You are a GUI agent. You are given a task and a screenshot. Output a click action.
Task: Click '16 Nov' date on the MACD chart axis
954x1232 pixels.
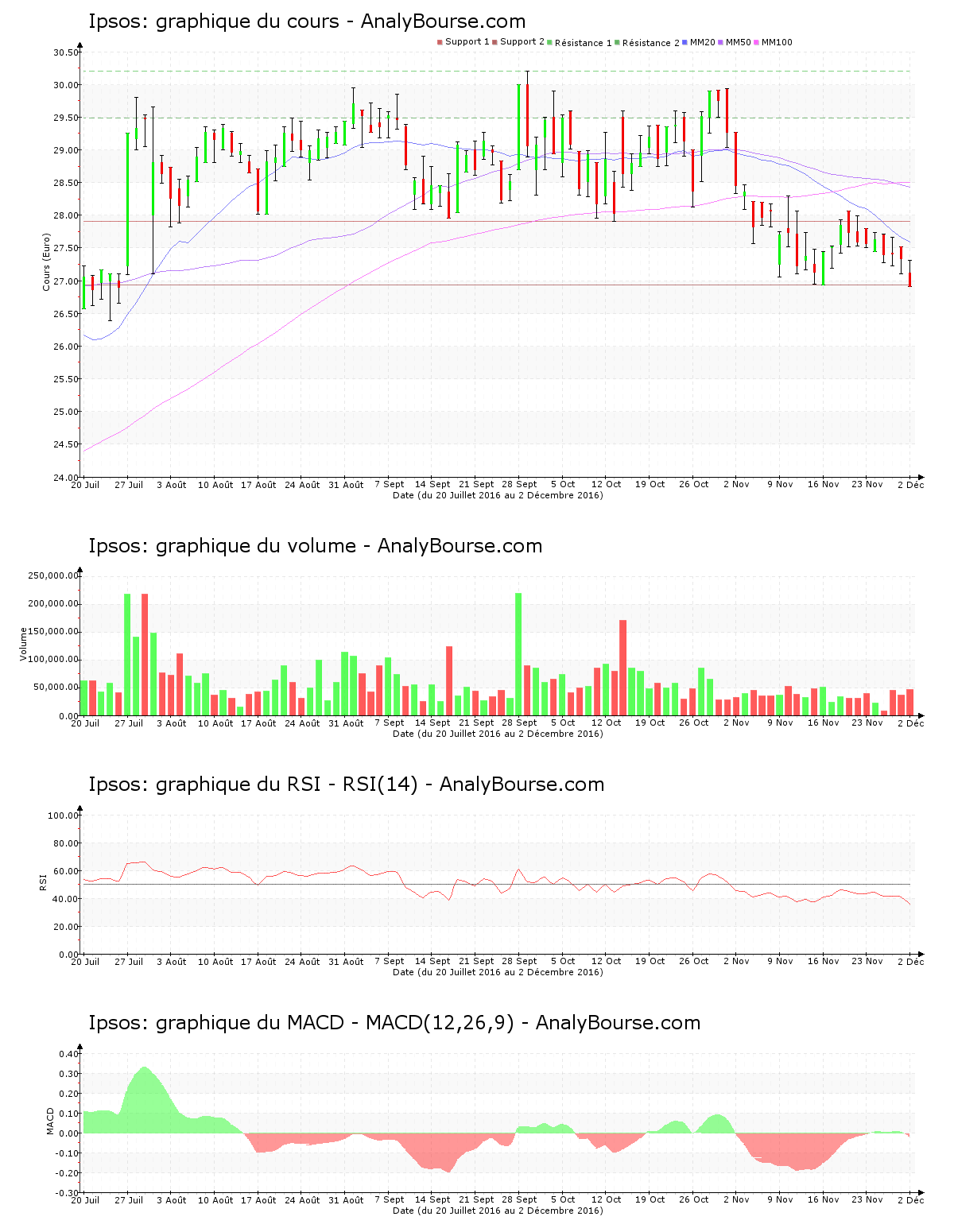coord(823,1199)
